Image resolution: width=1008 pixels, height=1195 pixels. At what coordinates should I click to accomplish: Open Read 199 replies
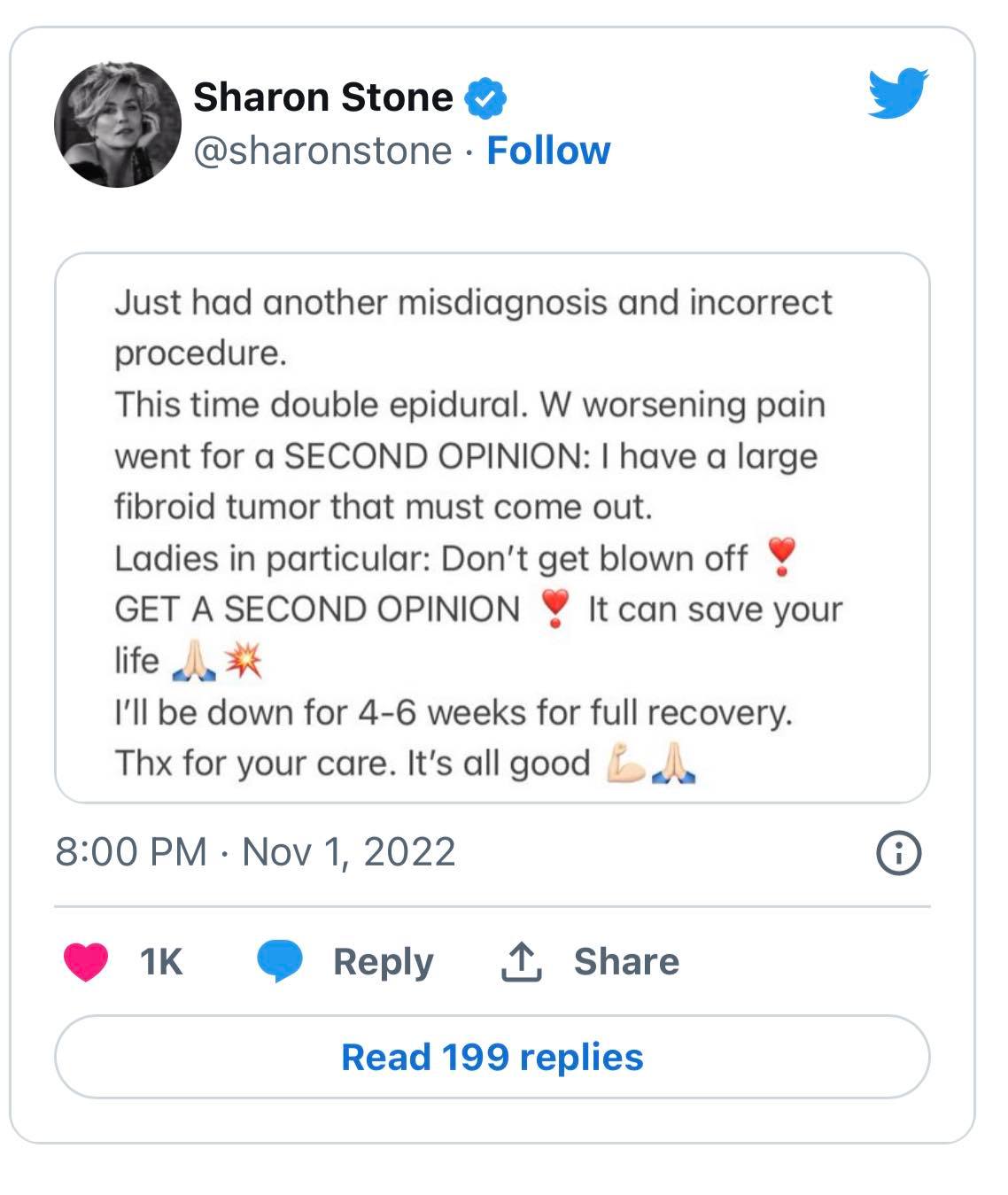tap(492, 1057)
